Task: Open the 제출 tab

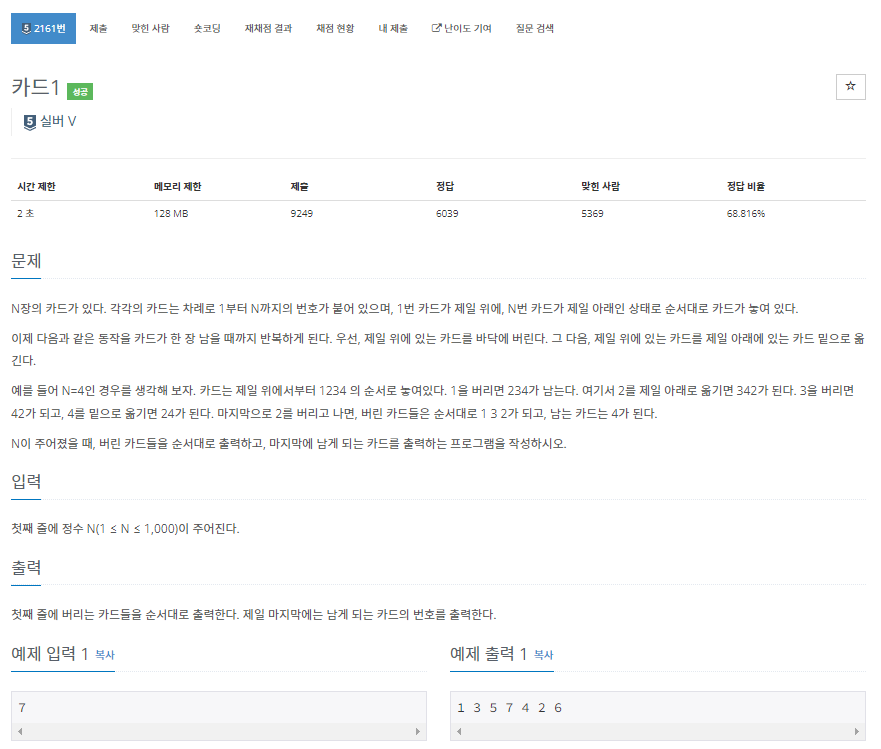Action: point(98,28)
